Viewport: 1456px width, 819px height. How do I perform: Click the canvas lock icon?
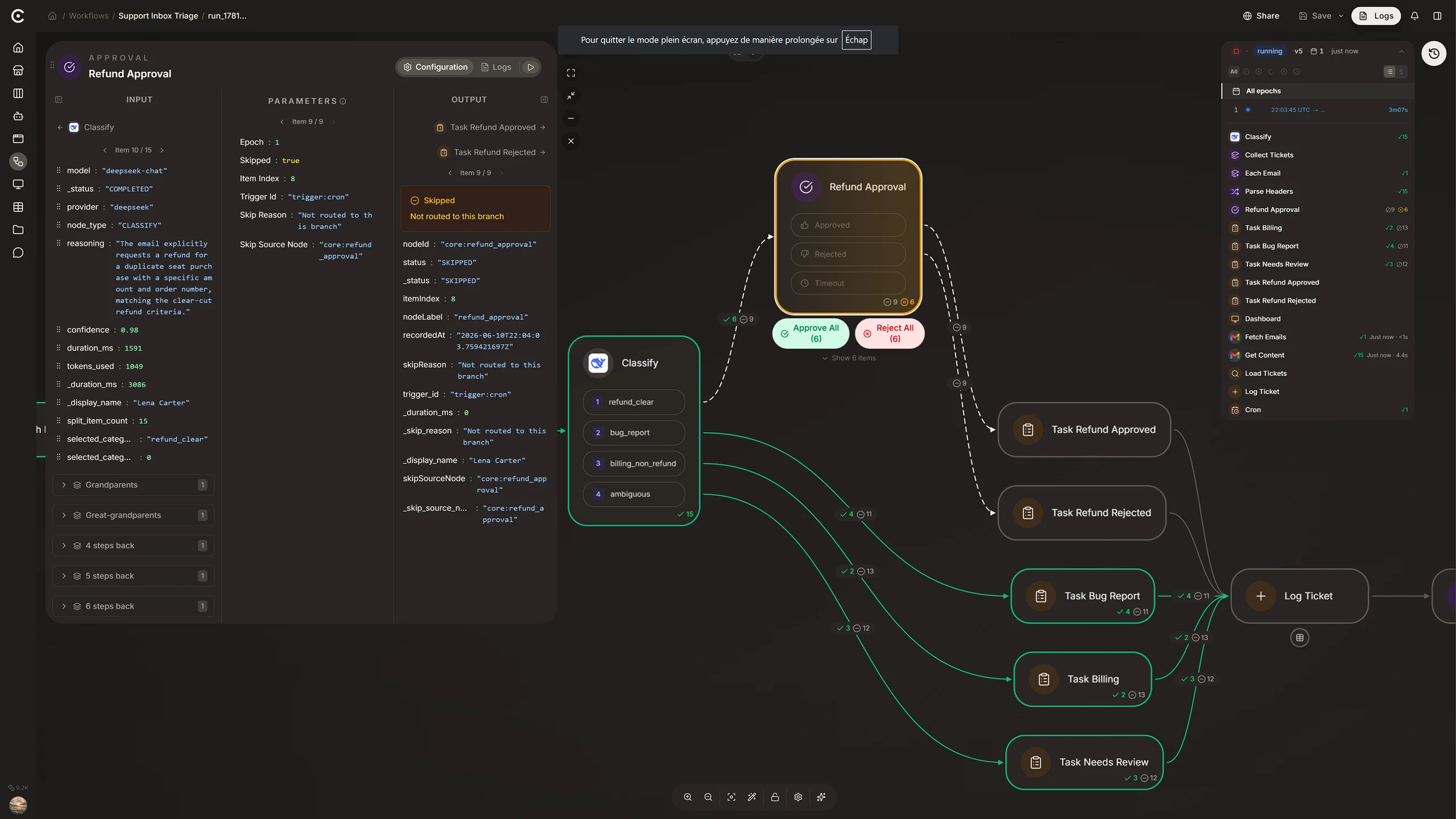775,797
